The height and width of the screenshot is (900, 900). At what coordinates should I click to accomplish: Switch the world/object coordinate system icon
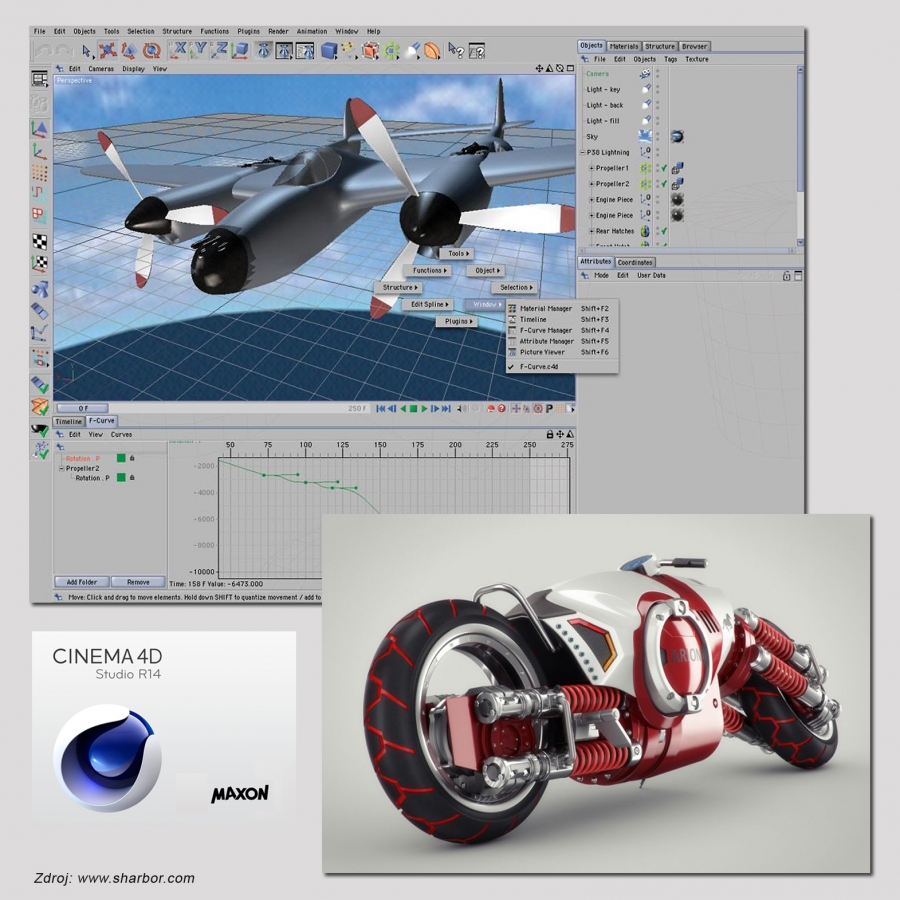click(x=240, y=51)
